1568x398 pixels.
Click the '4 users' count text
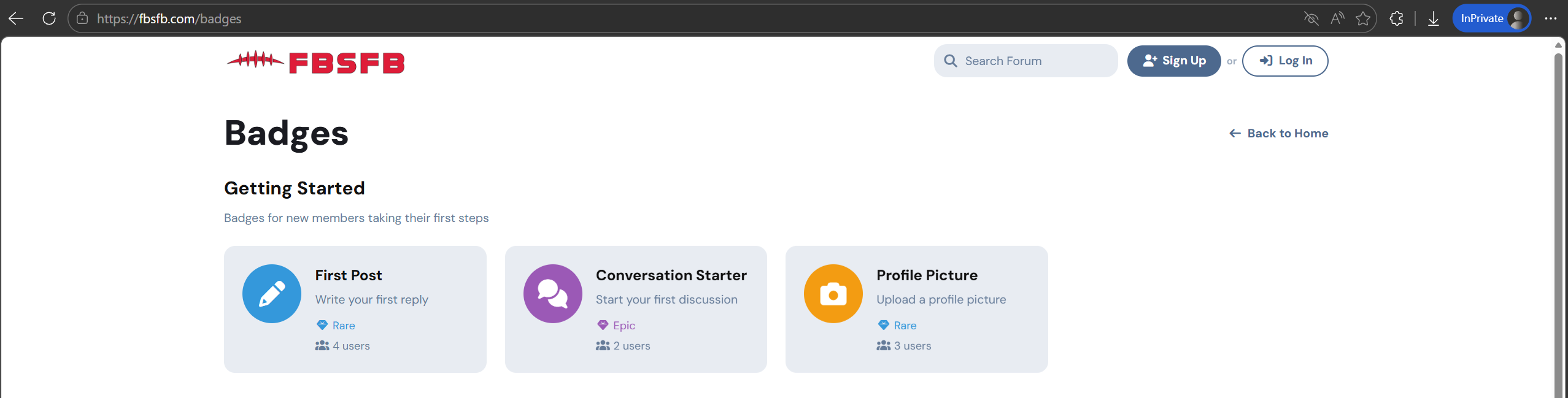(351, 346)
